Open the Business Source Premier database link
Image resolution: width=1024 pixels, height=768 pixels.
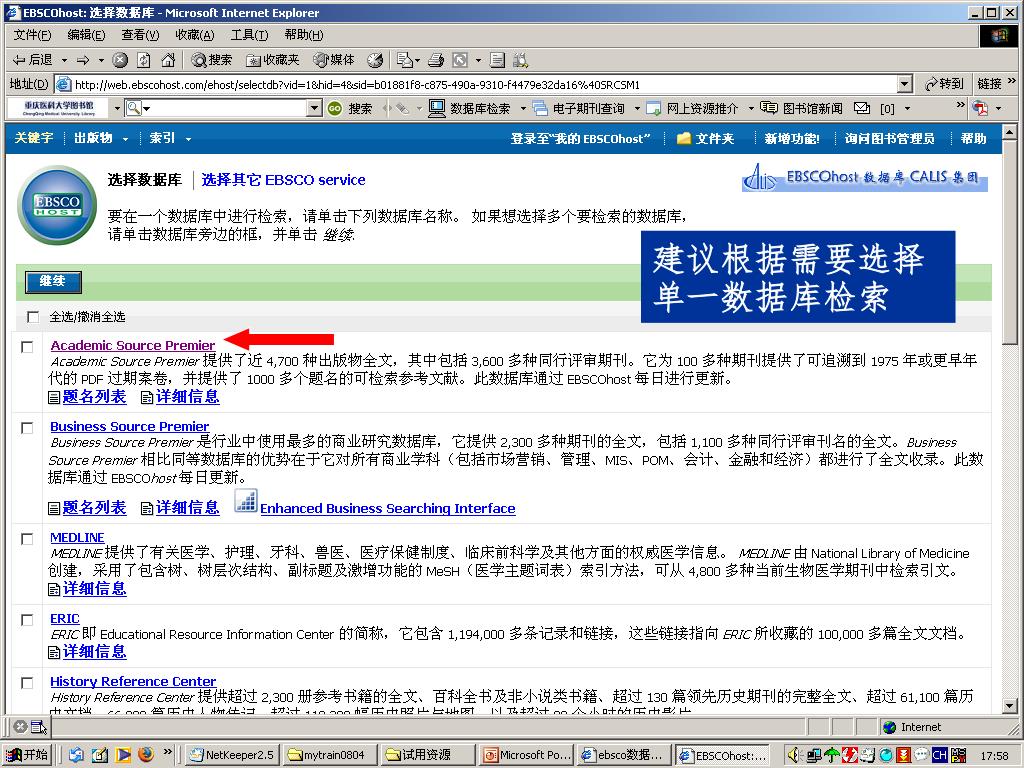click(129, 426)
